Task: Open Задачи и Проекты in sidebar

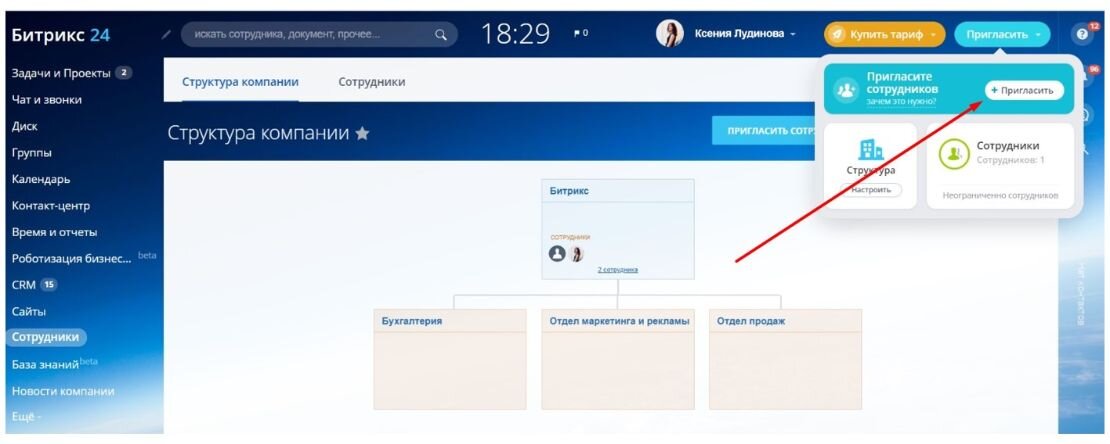Action: coord(61,73)
